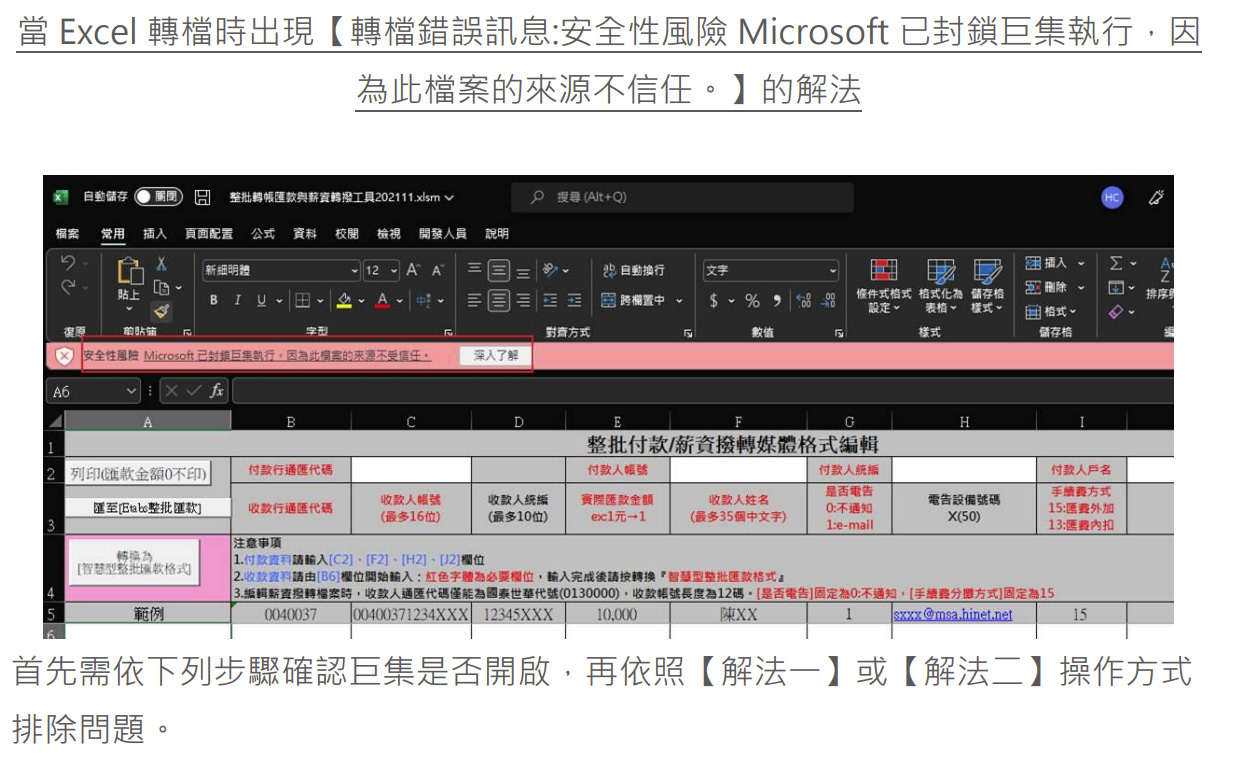
Task: Click the 深入了解 button
Action: click(495, 355)
